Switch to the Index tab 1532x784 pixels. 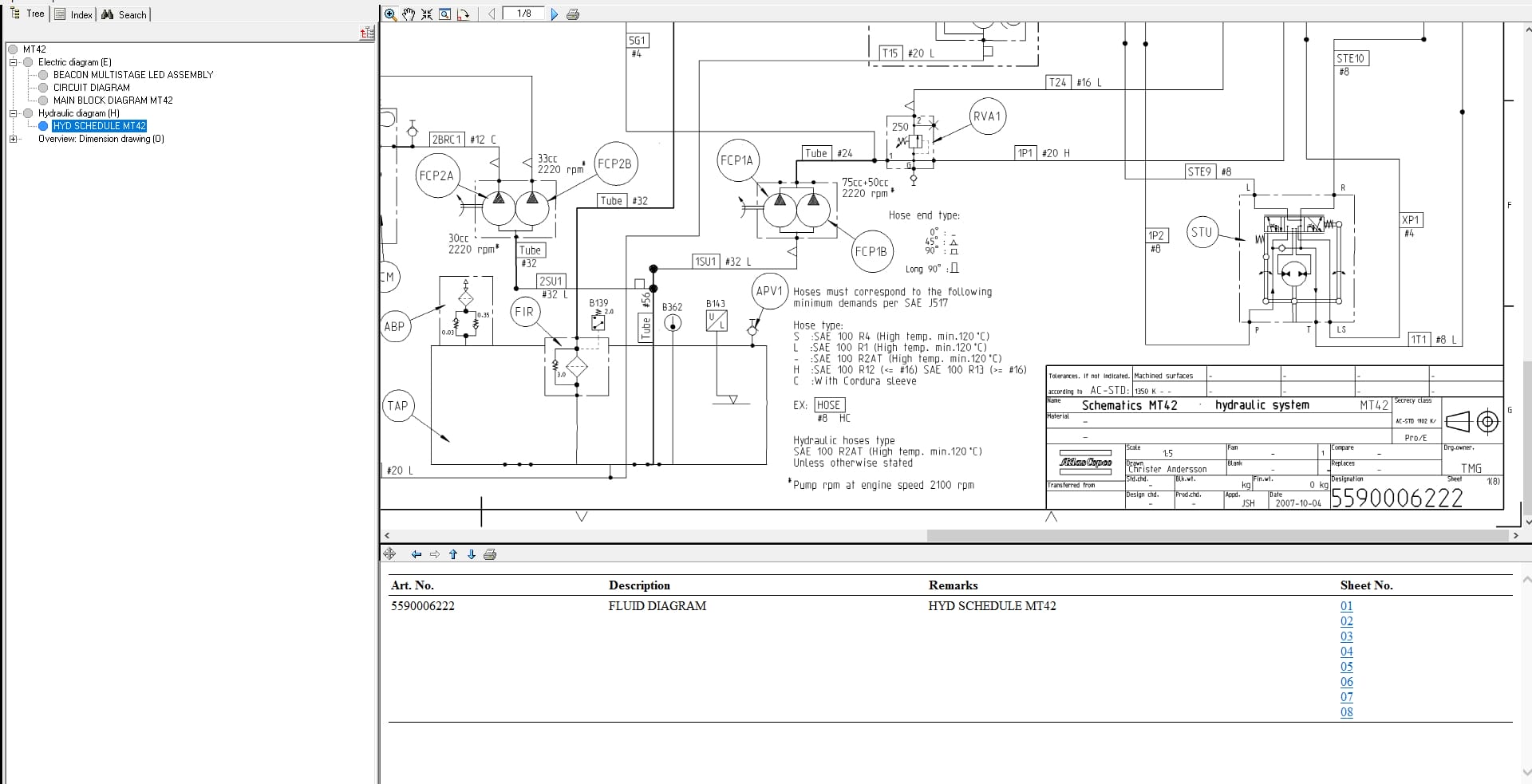(x=73, y=14)
